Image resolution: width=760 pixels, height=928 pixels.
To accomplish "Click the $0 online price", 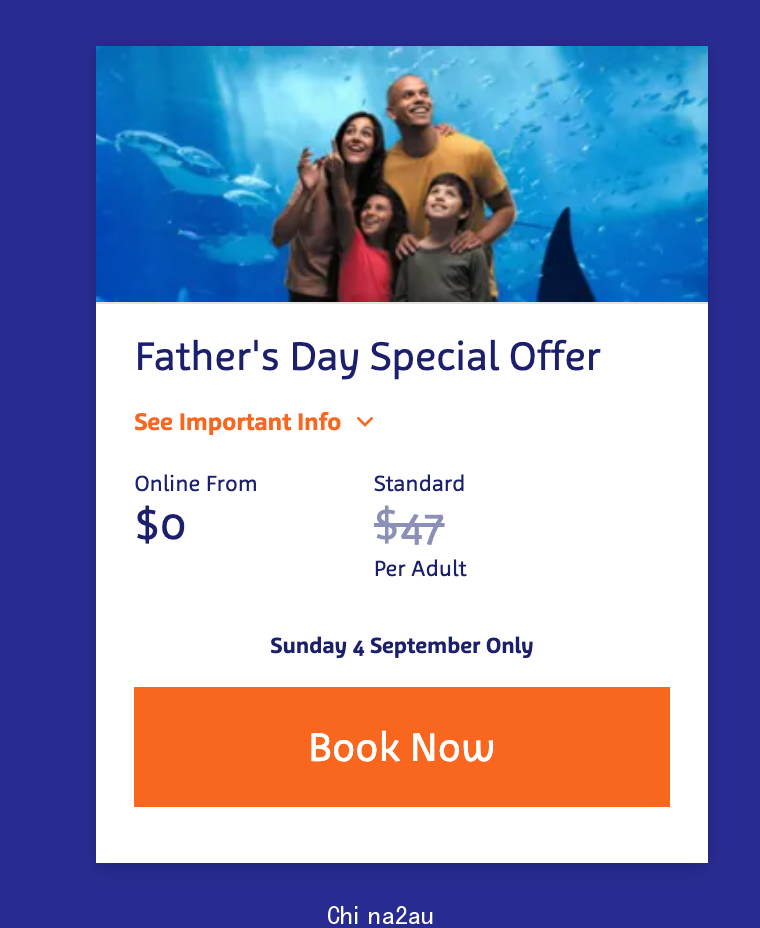I will [160, 524].
